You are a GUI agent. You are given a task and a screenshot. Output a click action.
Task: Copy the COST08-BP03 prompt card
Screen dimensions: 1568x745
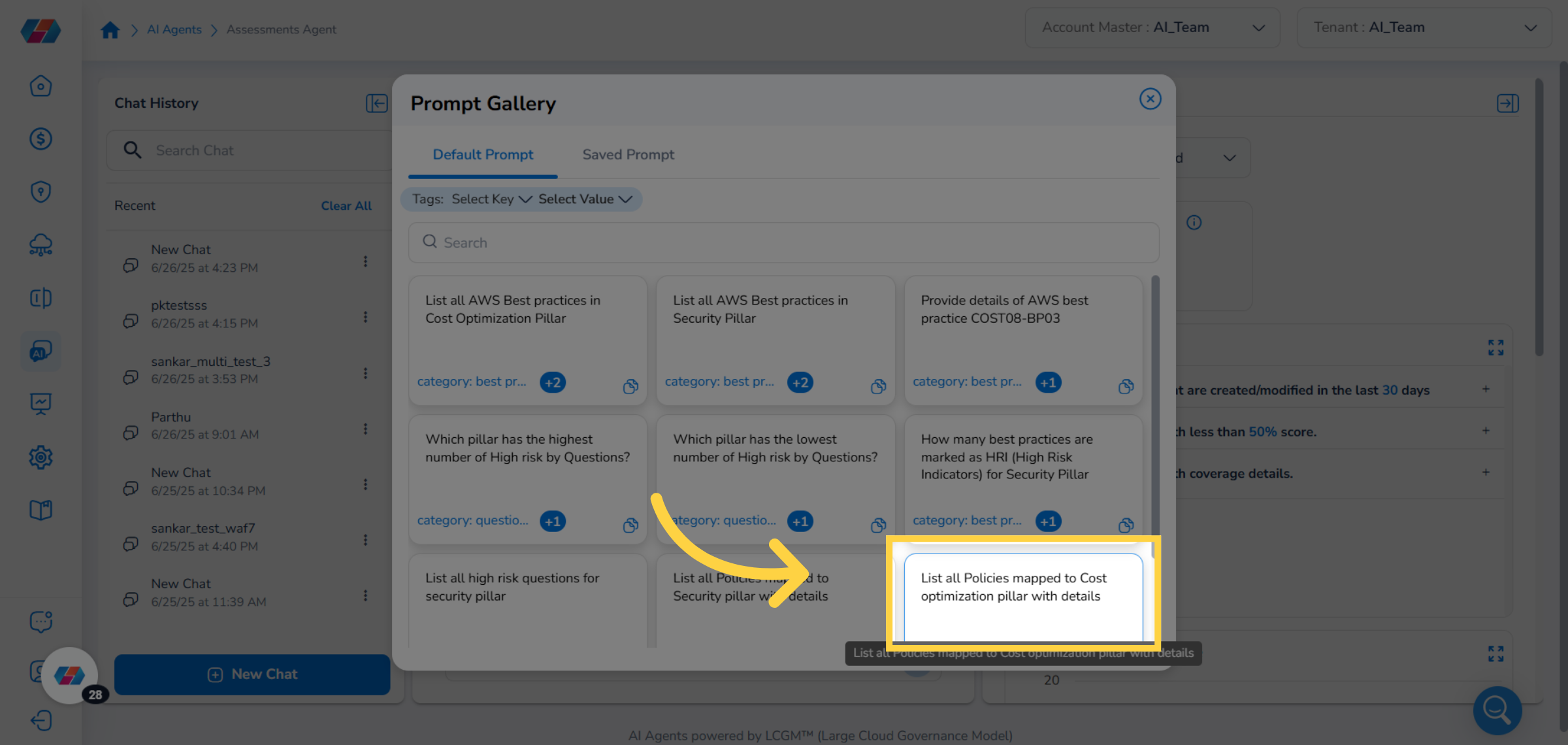(1125, 386)
